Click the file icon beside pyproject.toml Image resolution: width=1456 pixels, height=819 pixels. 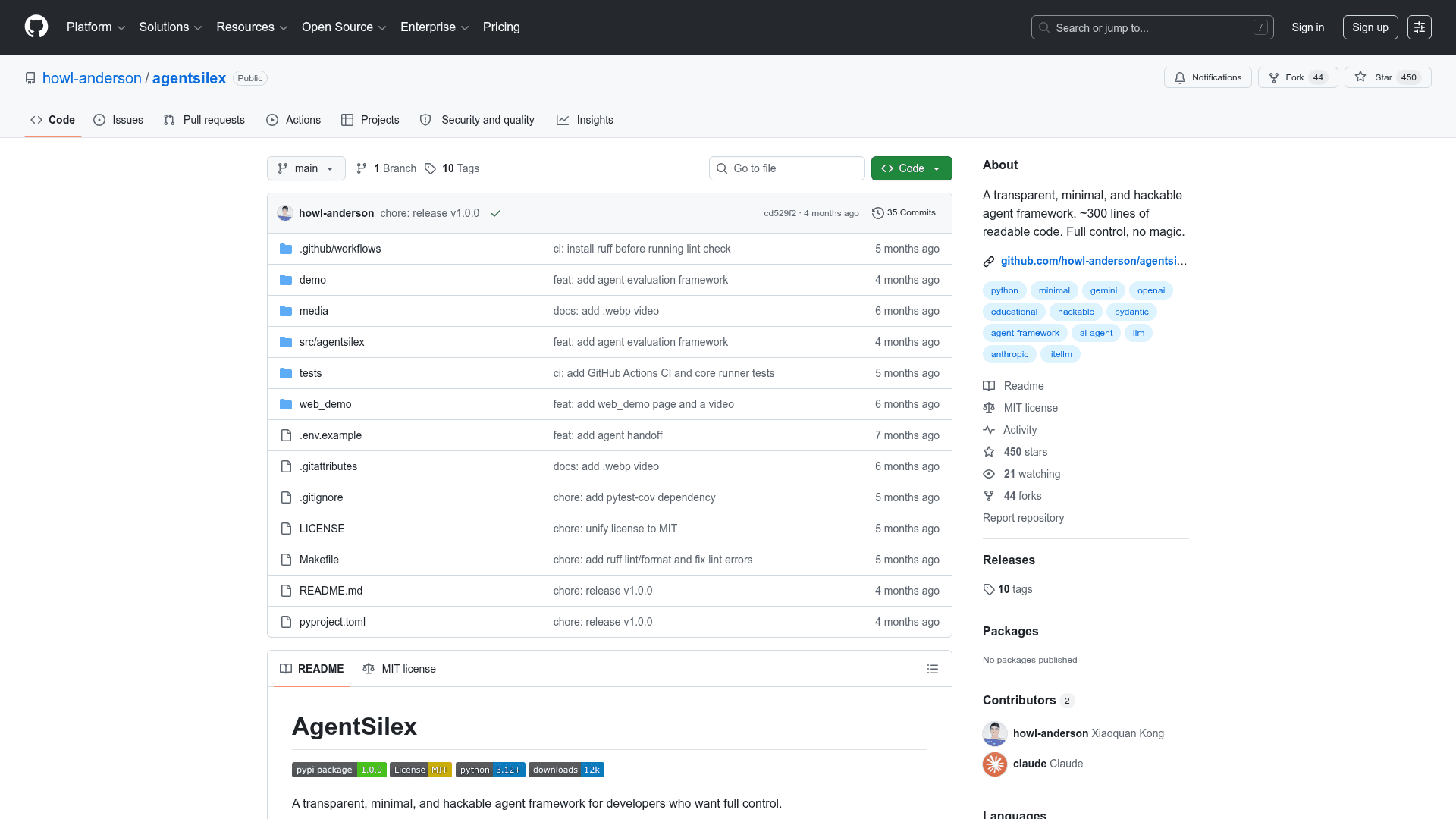tap(286, 622)
